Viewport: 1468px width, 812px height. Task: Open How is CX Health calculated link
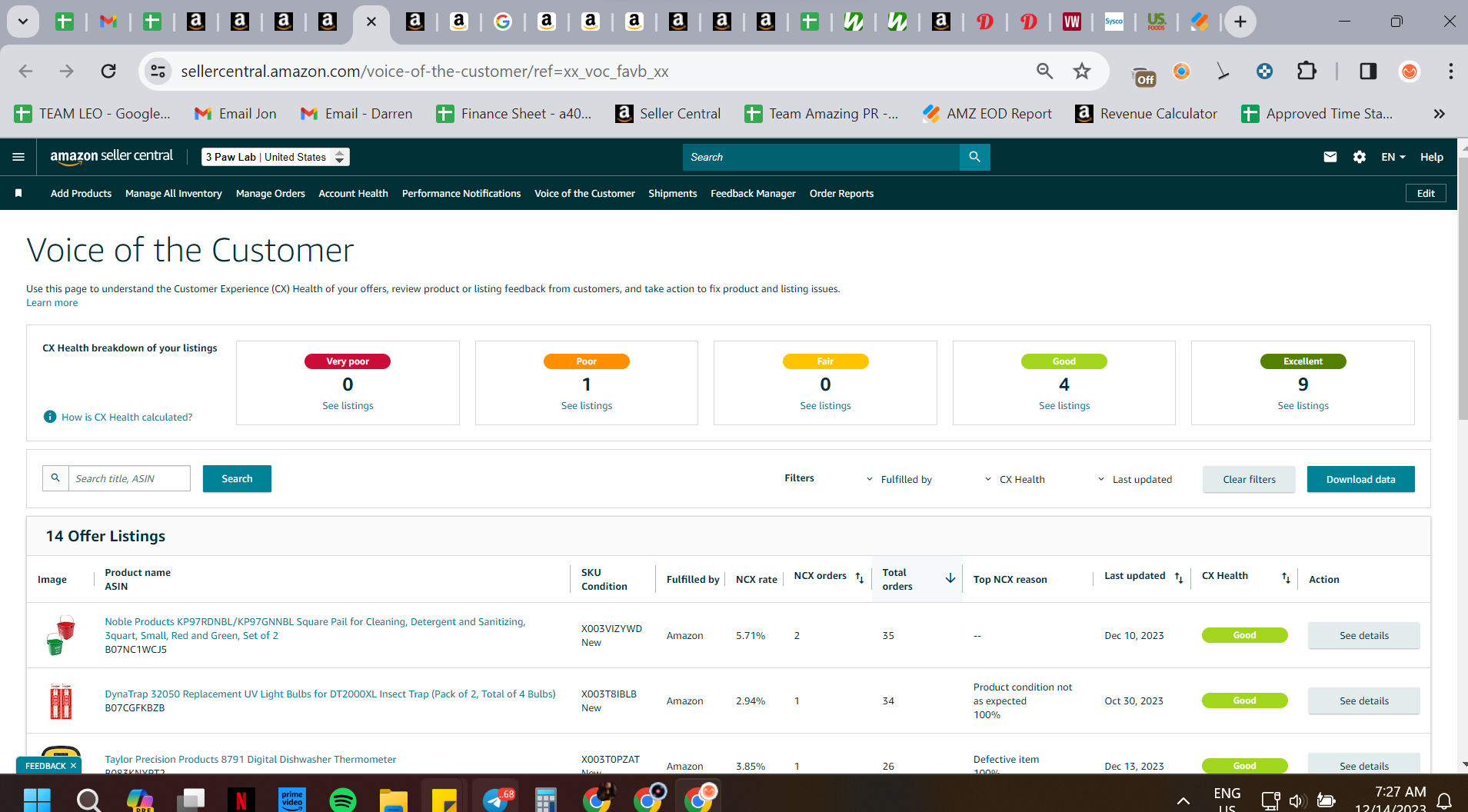pyautogui.click(x=127, y=417)
